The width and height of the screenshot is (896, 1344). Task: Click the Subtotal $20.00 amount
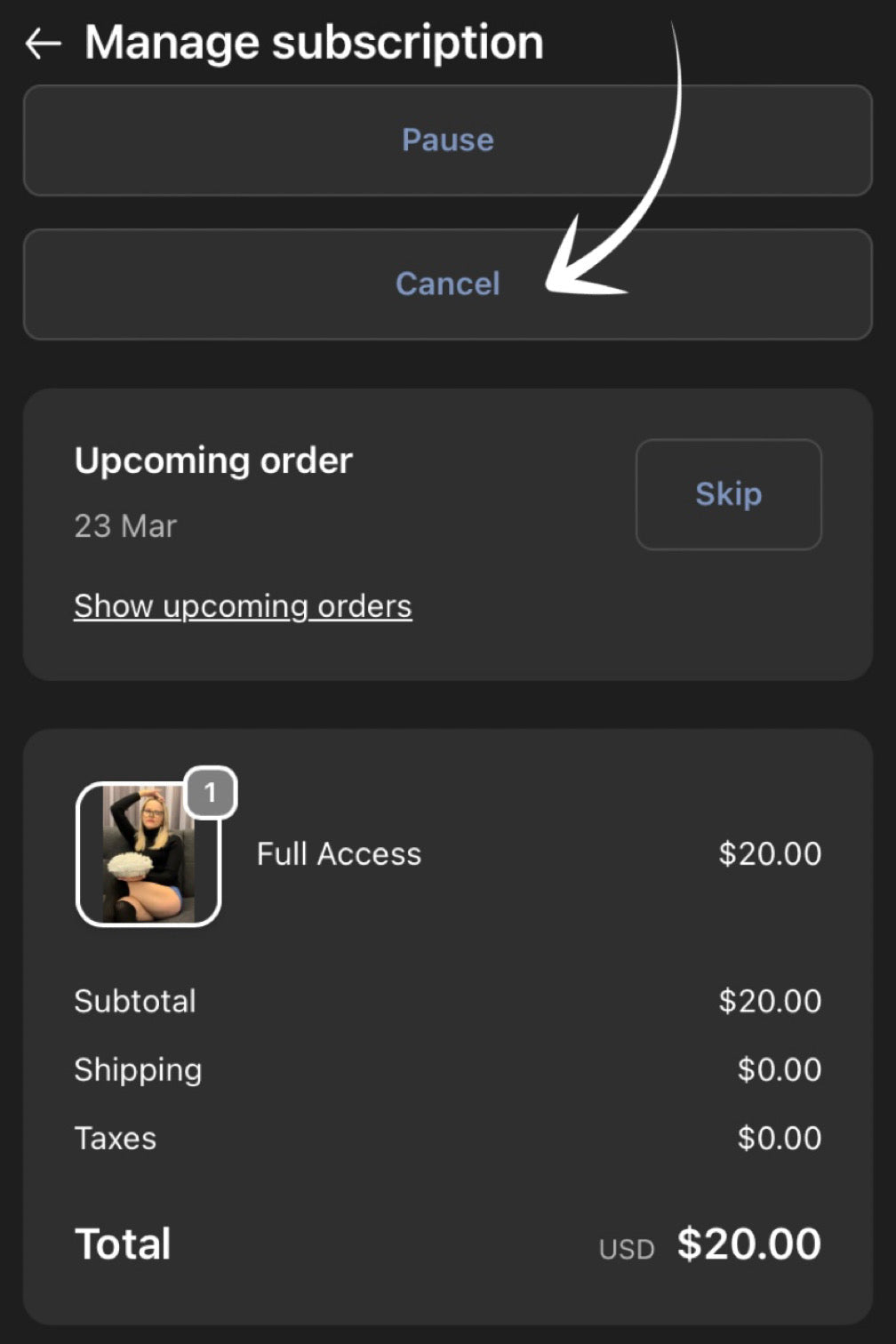coord(770,1002)
